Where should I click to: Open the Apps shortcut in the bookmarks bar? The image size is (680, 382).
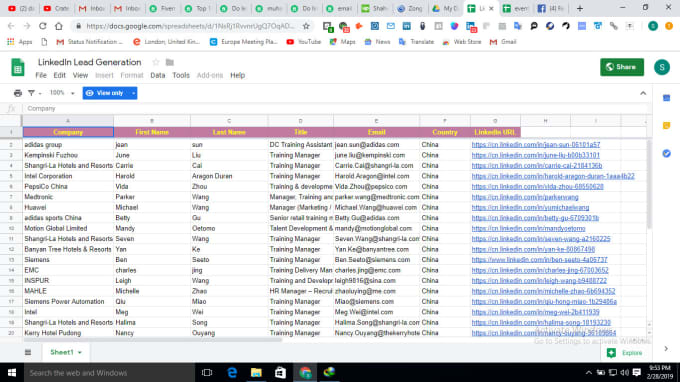click(x=20, y=42)
